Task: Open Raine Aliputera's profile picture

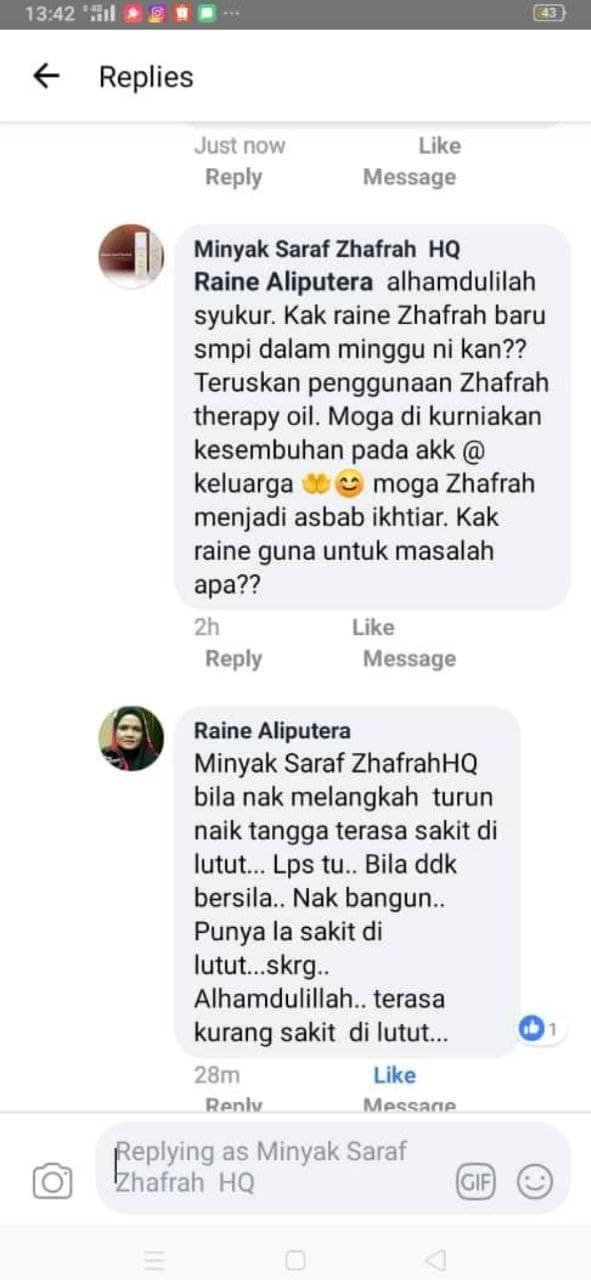Action: pos(131,739)
